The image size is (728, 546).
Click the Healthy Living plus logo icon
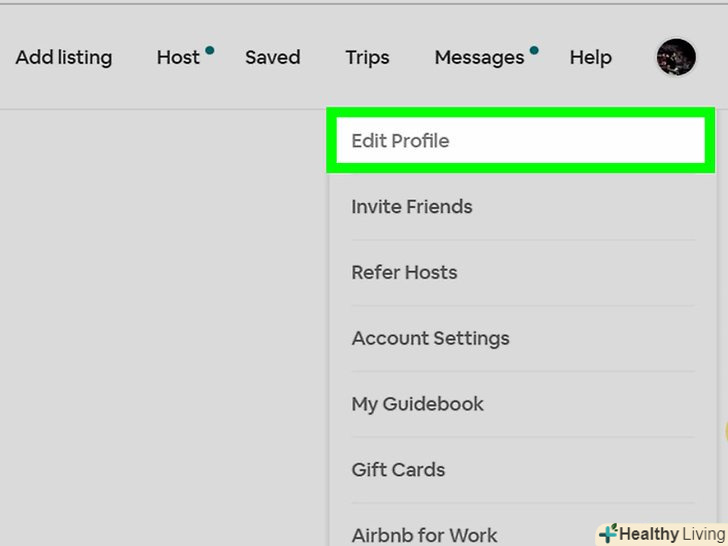[607, 534]
